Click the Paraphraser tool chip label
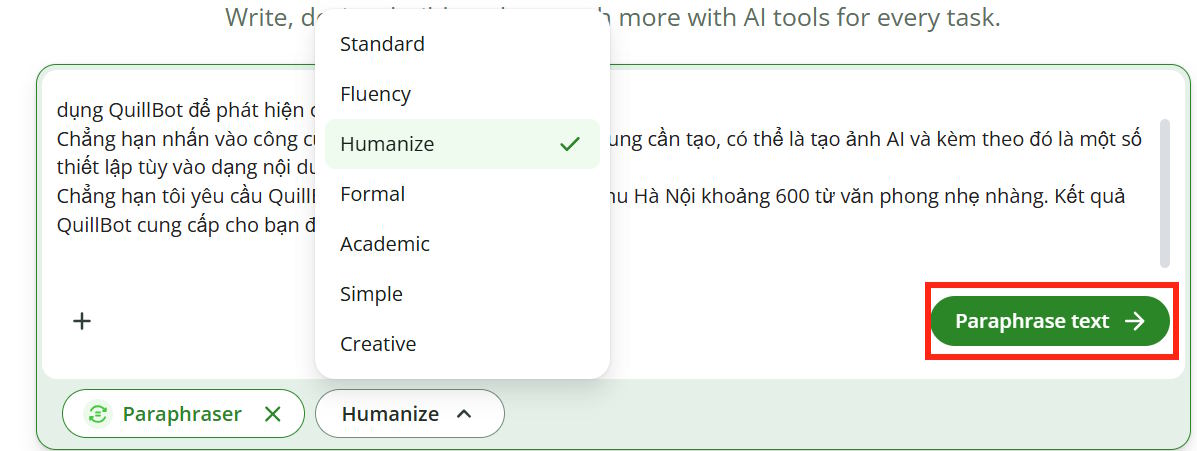The image size is (1197, 451). [182, 414]
